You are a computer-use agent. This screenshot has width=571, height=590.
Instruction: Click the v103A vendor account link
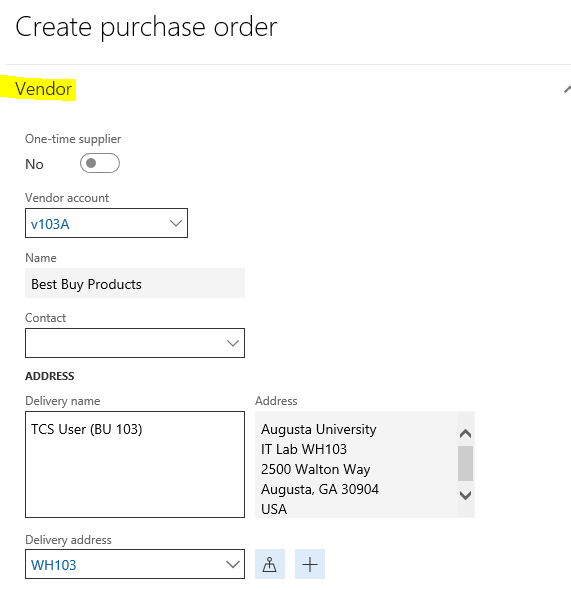click(x=50, y=224)
